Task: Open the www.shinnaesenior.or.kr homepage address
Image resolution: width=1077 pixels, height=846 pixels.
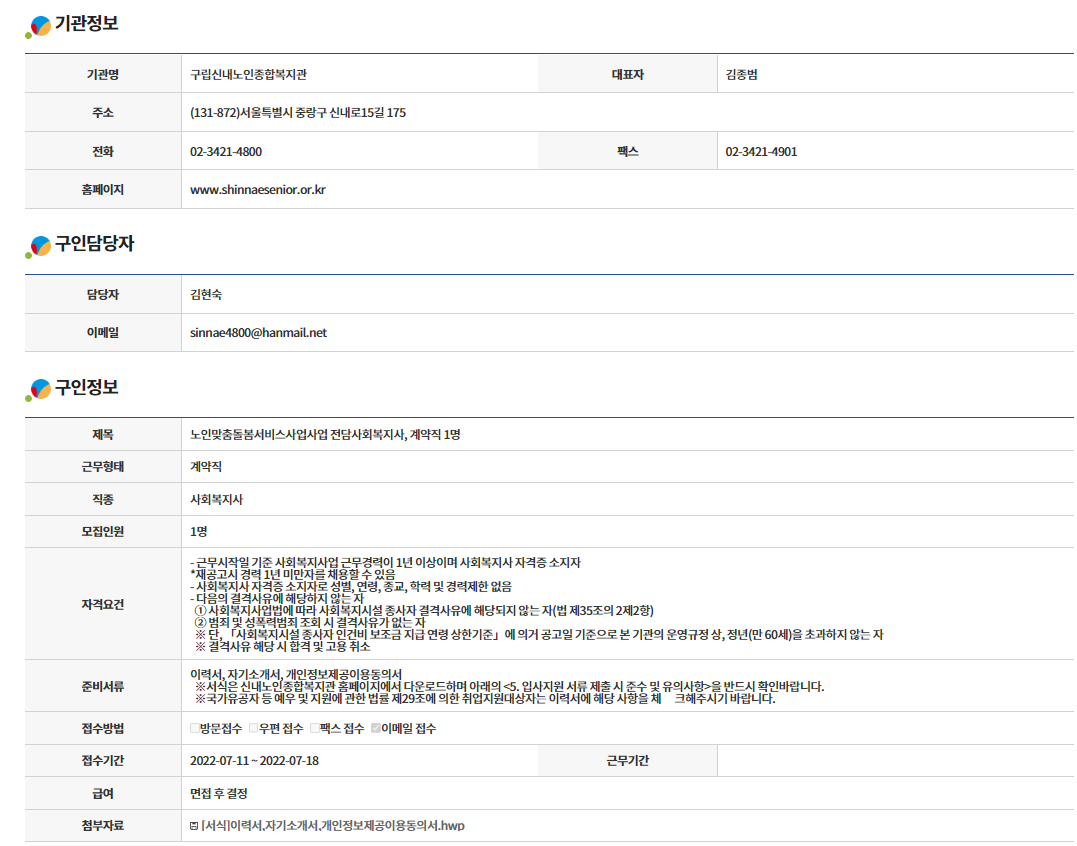Action: click(258, 190)
